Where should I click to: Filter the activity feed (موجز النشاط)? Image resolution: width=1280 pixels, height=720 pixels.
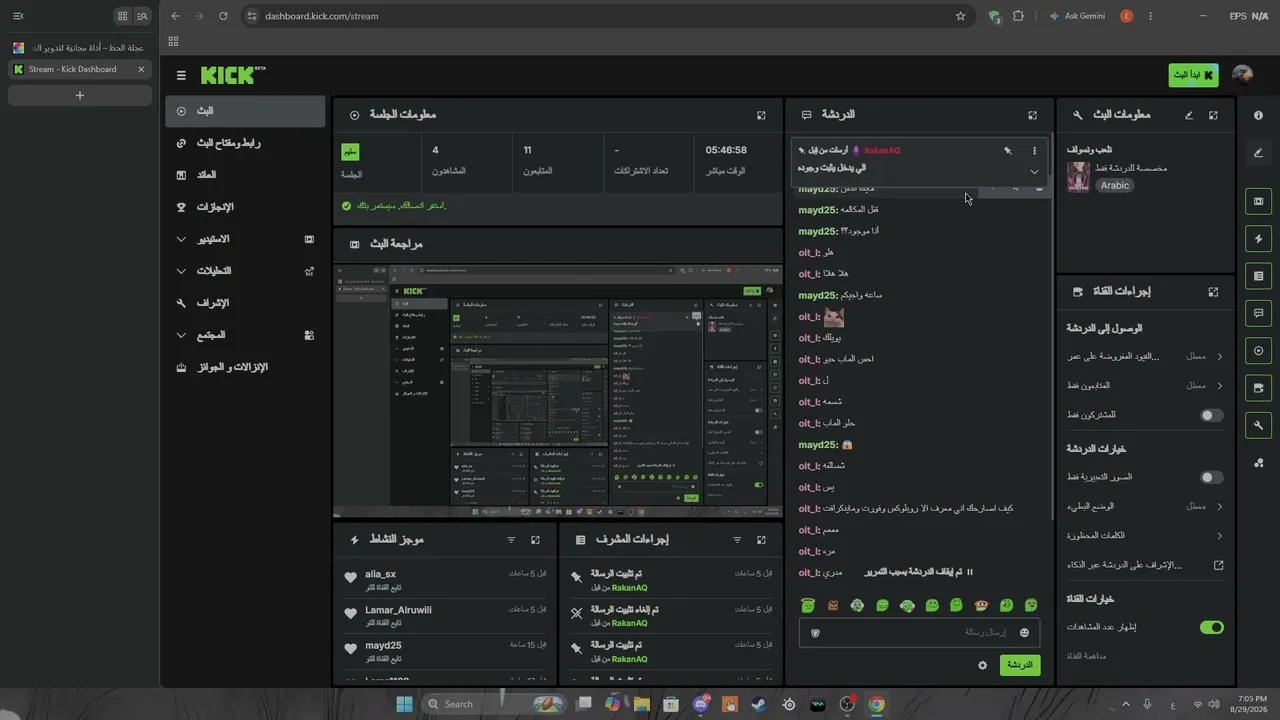click(x=511, y=540)
